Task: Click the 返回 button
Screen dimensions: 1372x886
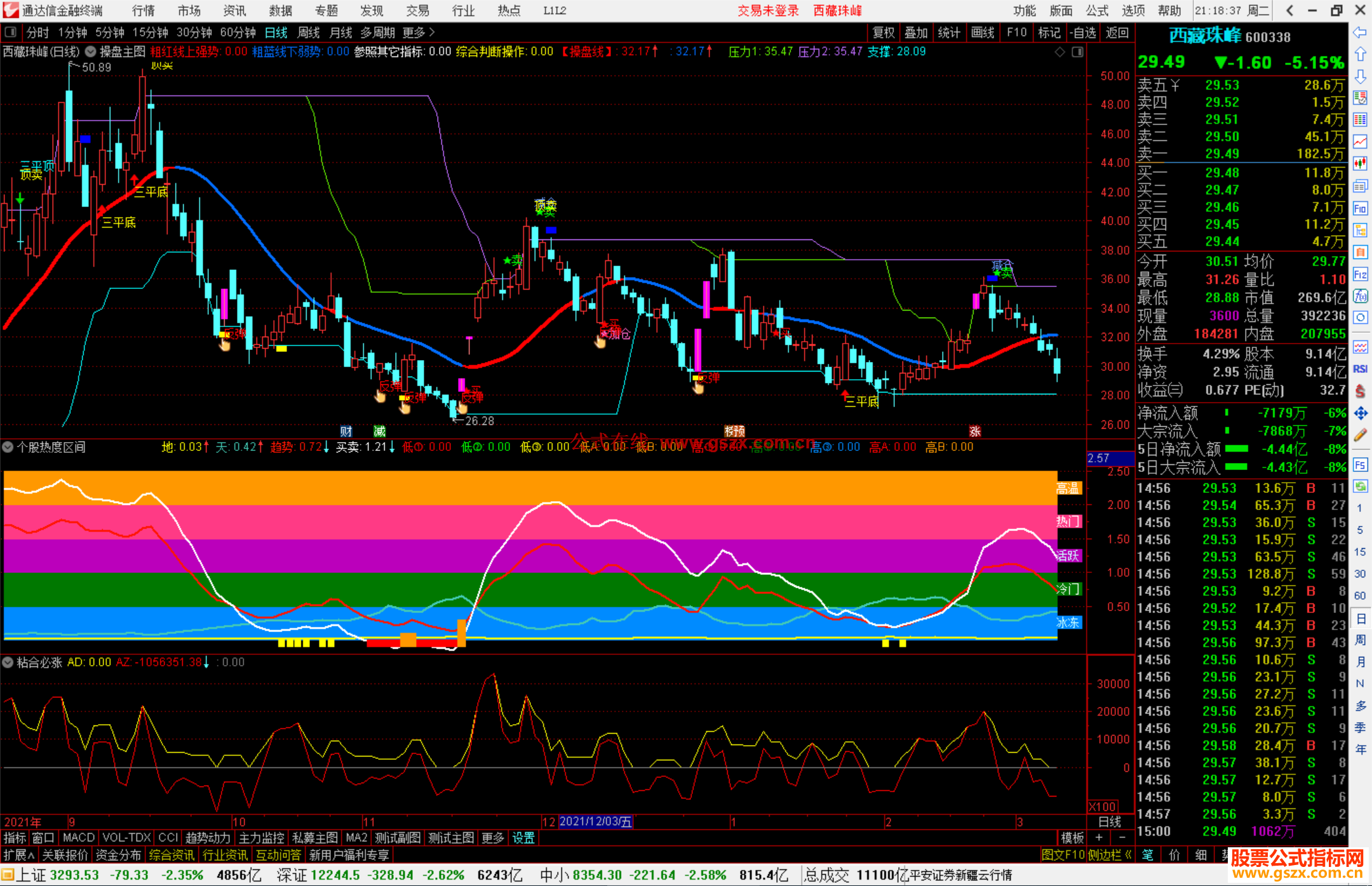Action: [x=1117, y=32]
